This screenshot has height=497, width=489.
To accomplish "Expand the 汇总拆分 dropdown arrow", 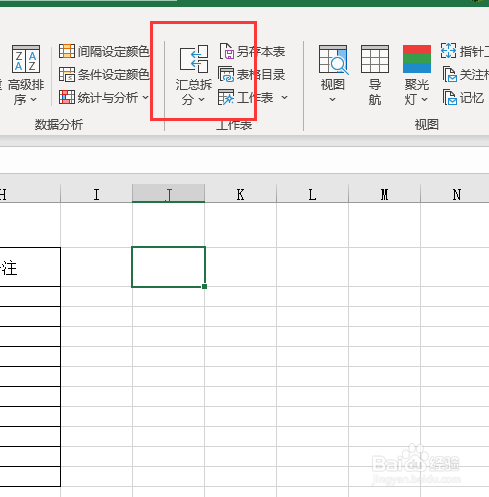I will pyautogui.click(x=202, y=99).
